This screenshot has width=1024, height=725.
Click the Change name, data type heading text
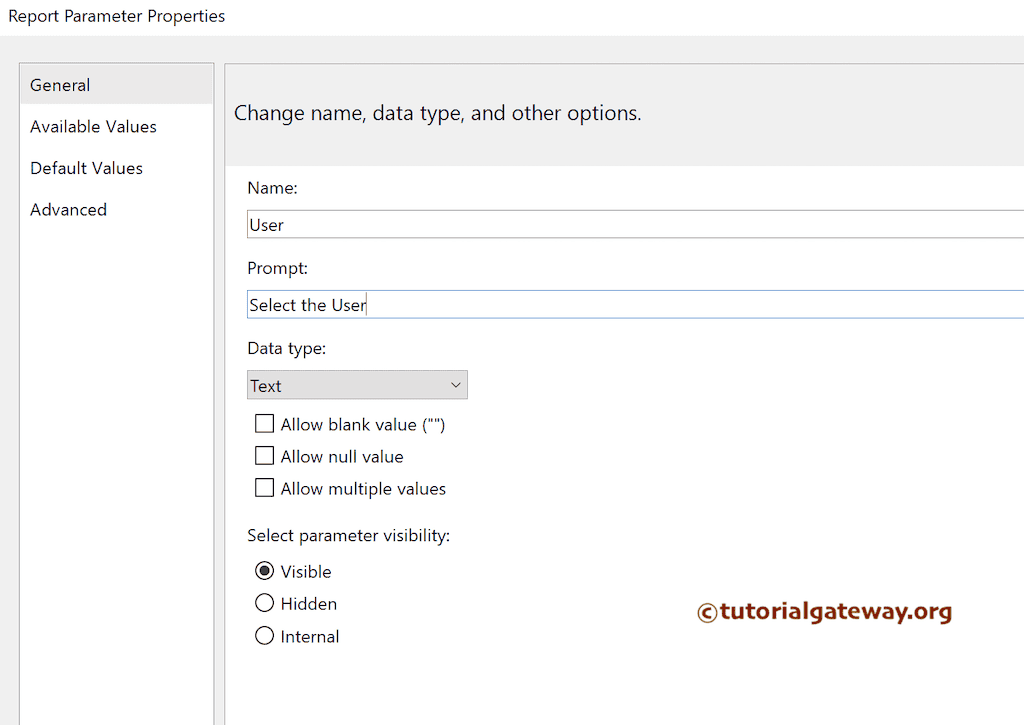pos(437,113)
